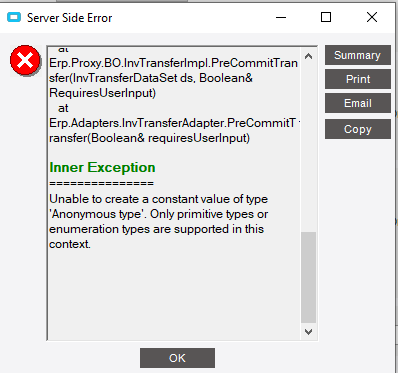Image resolution: width=398 pixels, height=373 pixels.
Task: Close the Server Side Error dialog
Action: point(372,17)
